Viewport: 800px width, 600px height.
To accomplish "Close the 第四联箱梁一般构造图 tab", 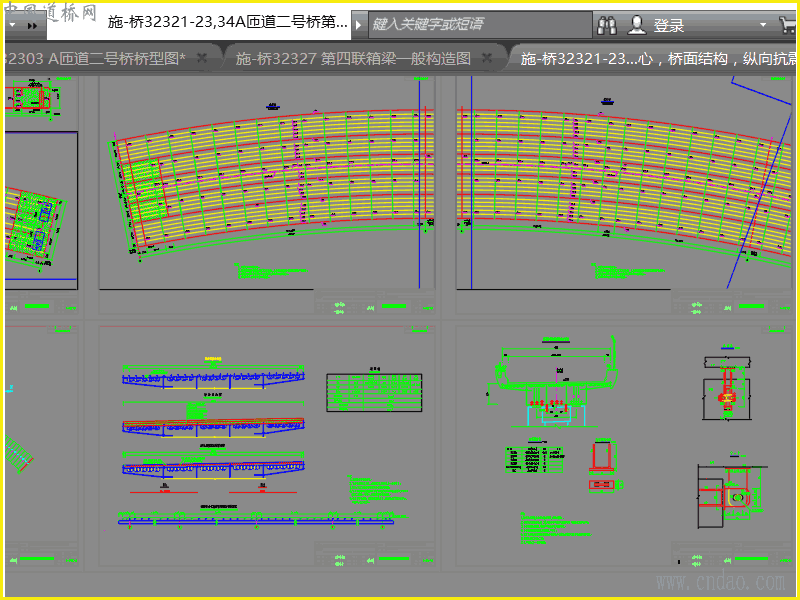I will click(487, 58).
